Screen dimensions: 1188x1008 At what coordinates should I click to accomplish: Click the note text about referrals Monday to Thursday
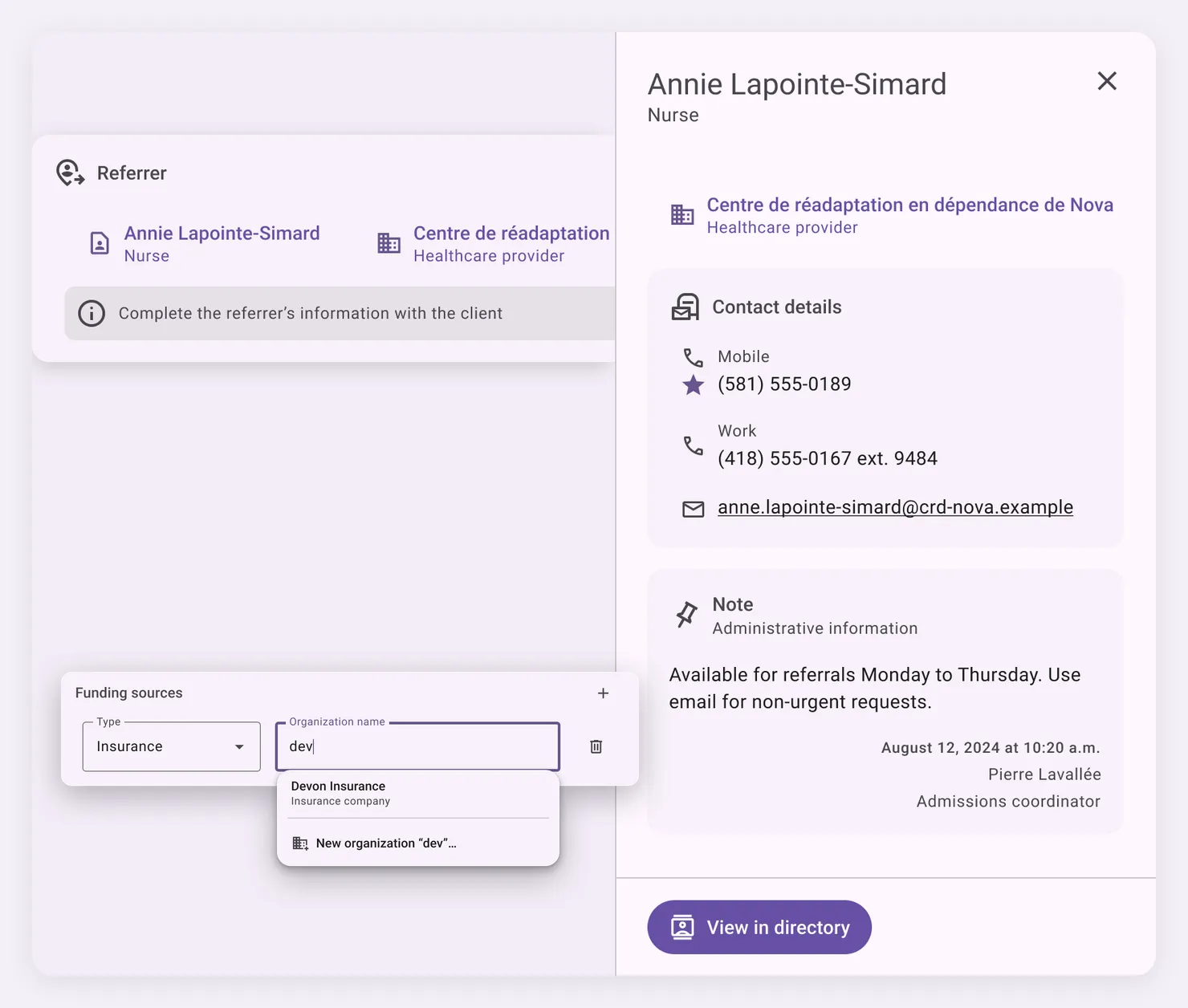click(875, 688)
